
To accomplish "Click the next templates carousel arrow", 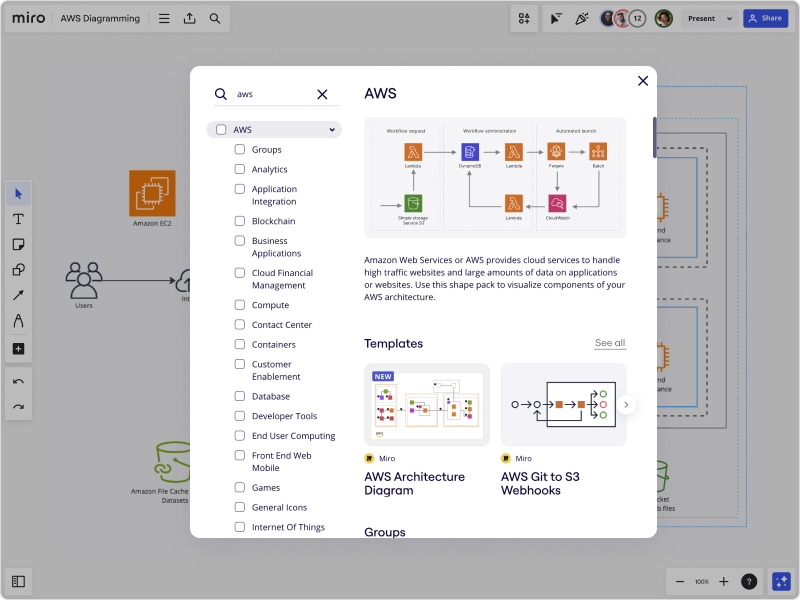I will click(x=626, y=404).
